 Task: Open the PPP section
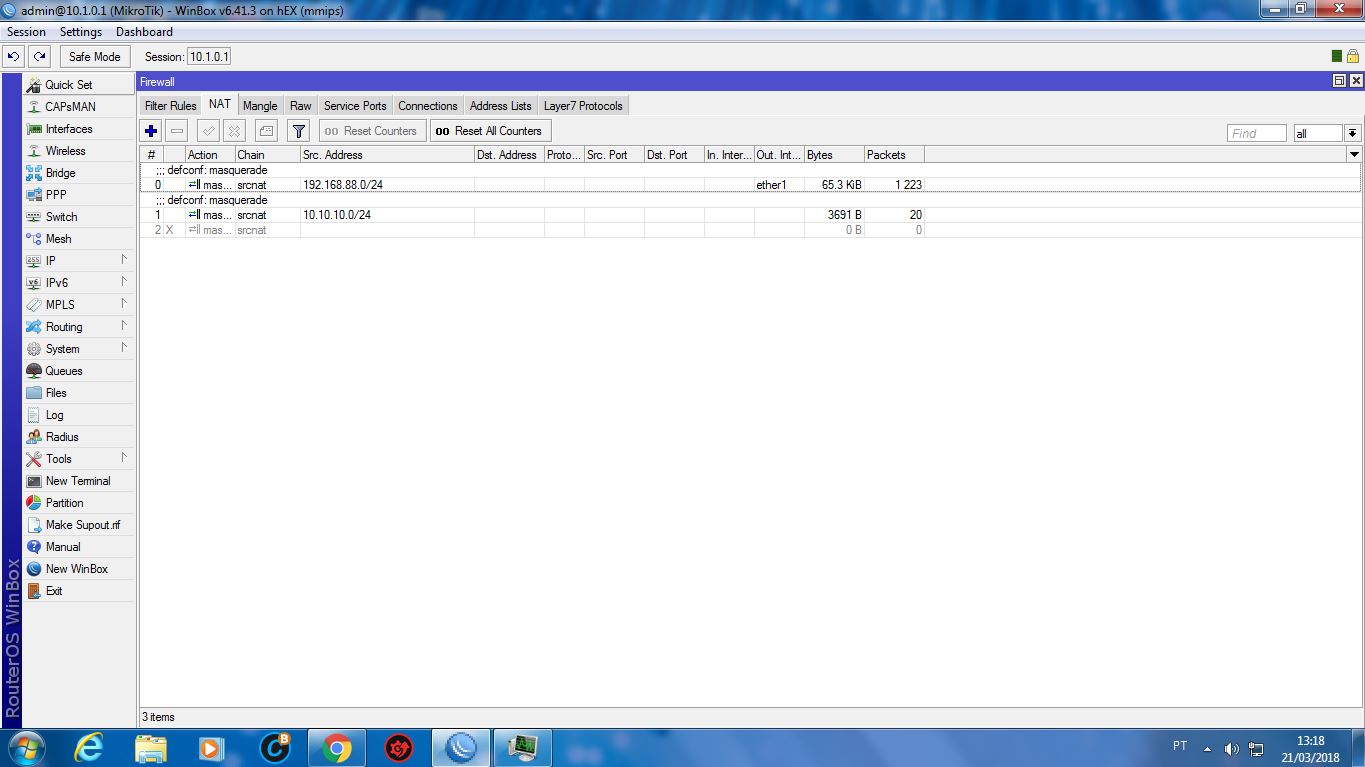[x=79, y=195]
